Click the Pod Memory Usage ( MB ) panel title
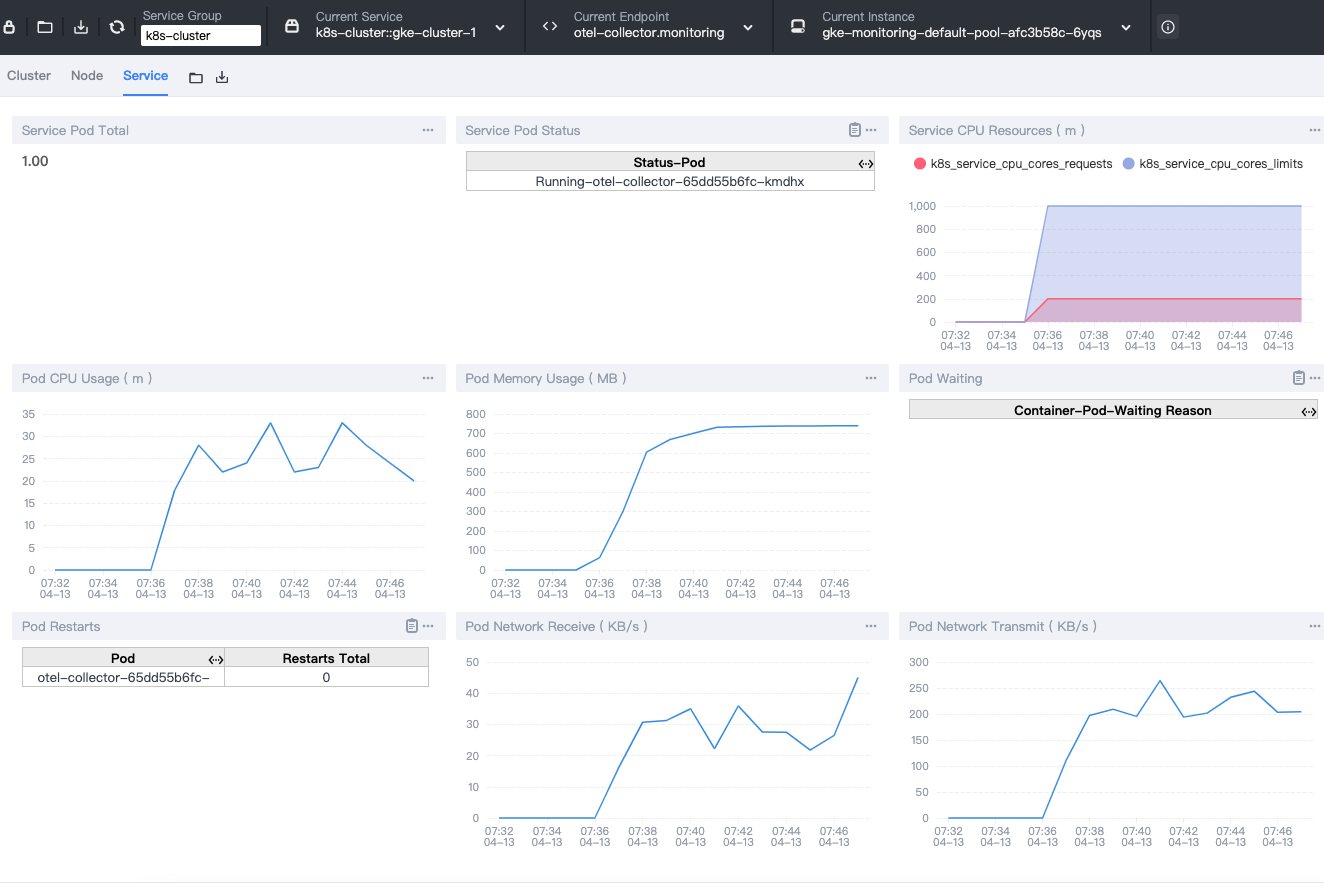Image resolution: width=1324 pixels, height=883 pixels. coord(546,379)
